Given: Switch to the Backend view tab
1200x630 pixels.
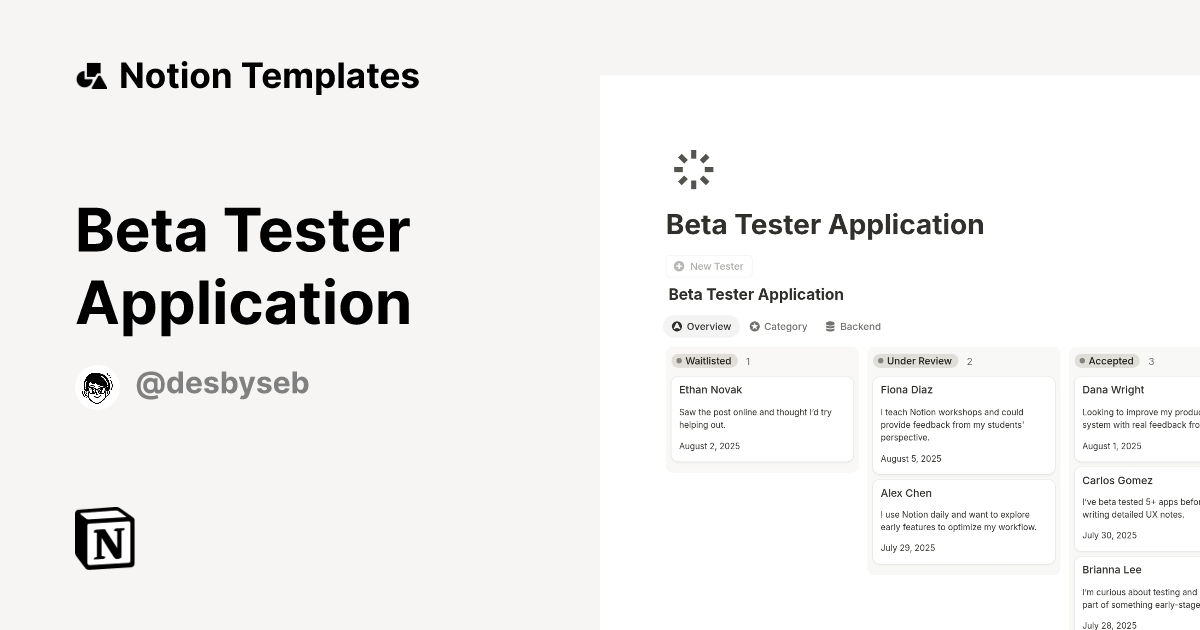Looking at the screenshot, I should 853,325.
